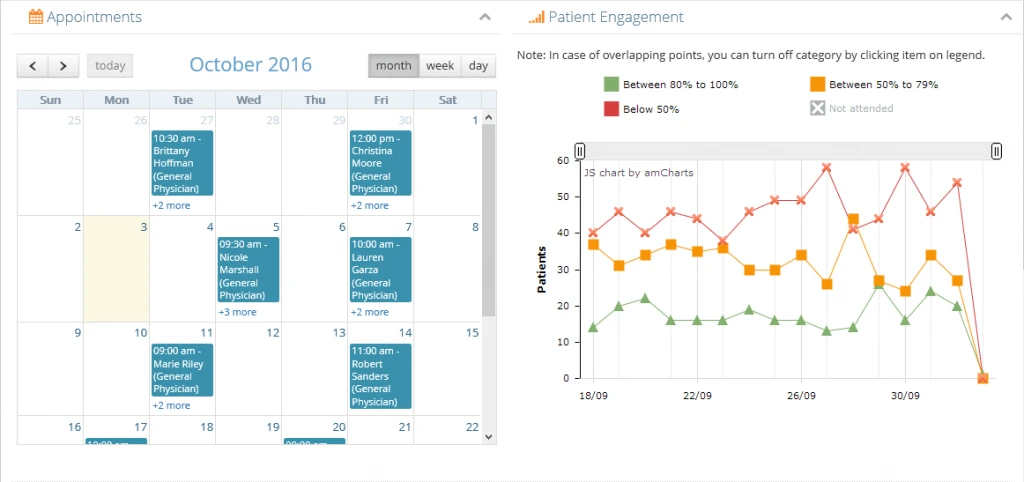1024x482 pixels.
Task: Select the right chart zoom grip handle
Action: point(997,152)
